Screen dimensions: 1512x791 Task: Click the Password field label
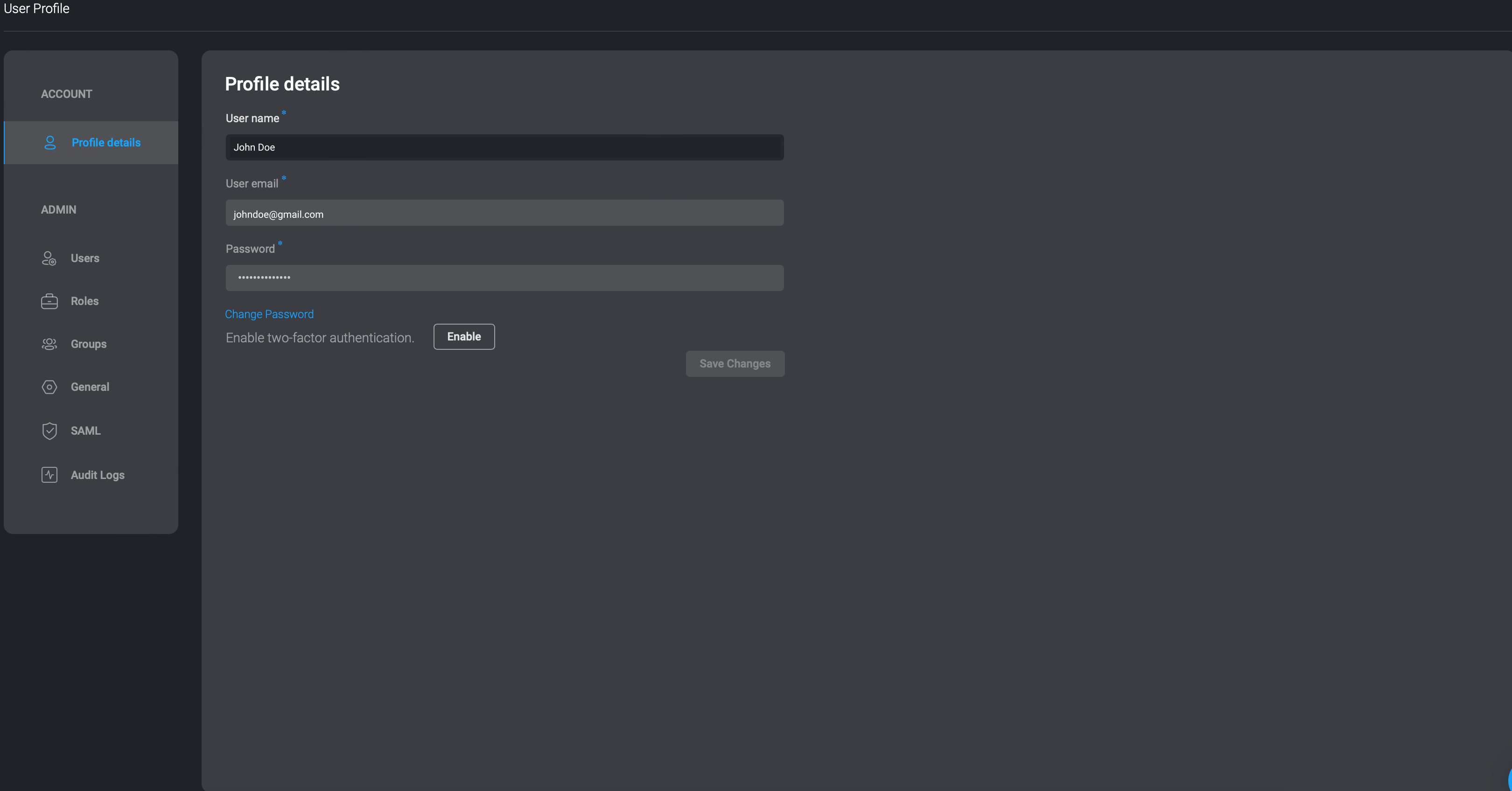[250, 249]
